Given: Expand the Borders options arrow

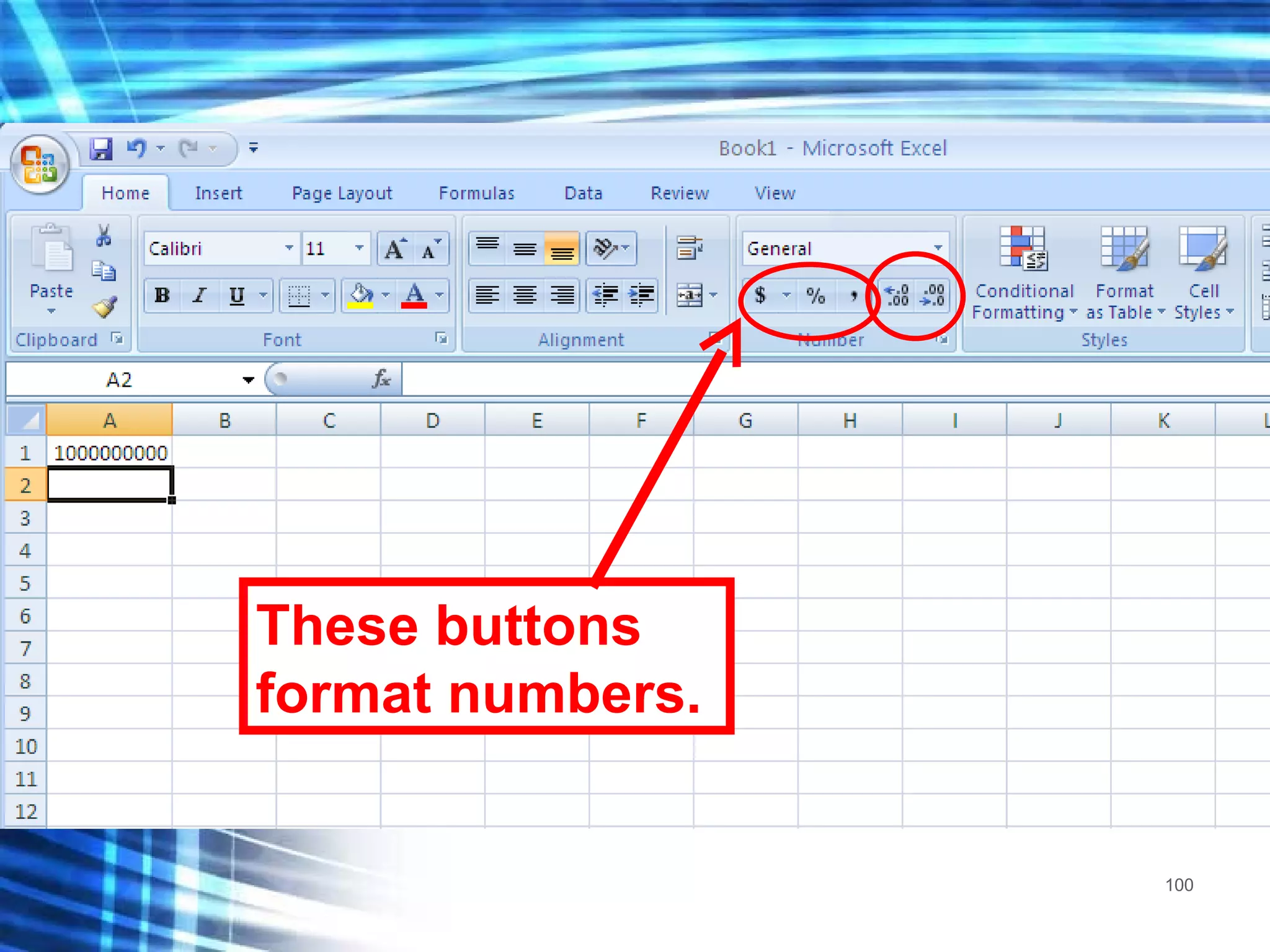Looking at the screenshot, I should (325, 296).
